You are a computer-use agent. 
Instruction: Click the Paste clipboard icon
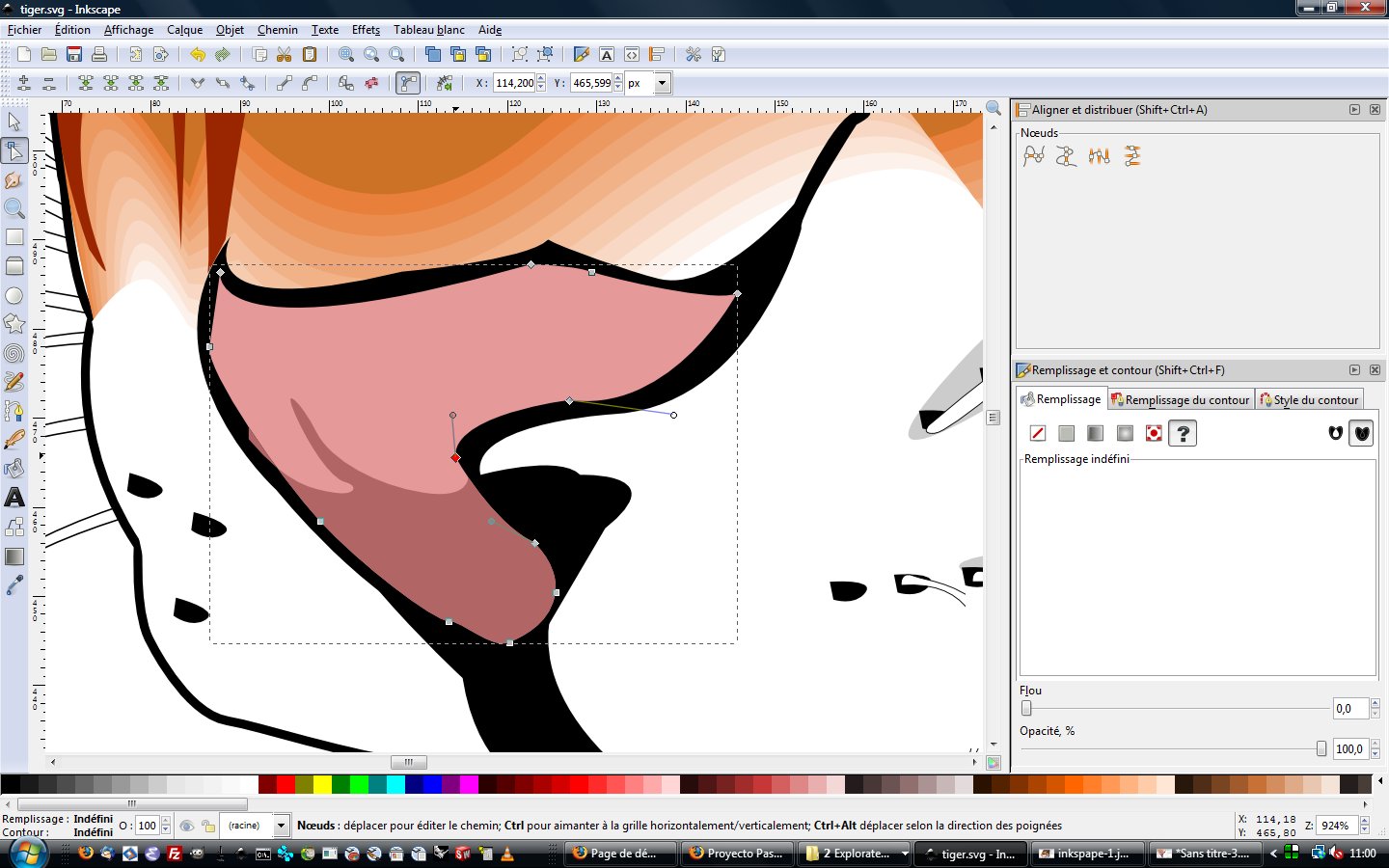[x=310, y=54]
